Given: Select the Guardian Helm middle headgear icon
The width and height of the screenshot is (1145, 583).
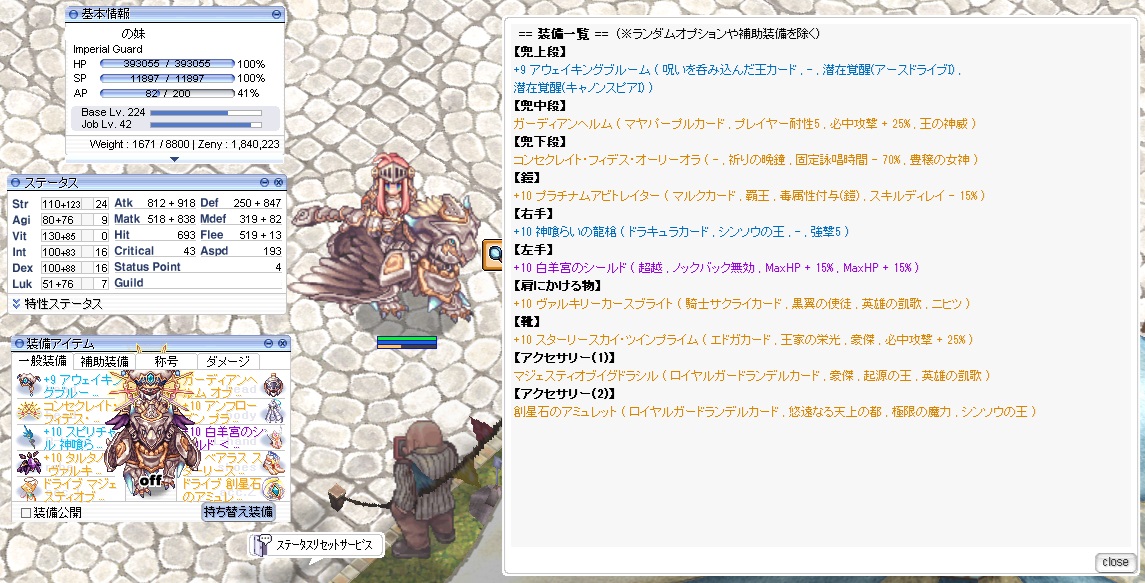Looking at the screenshot, I should pyautogui.click(x=273, y=384).
